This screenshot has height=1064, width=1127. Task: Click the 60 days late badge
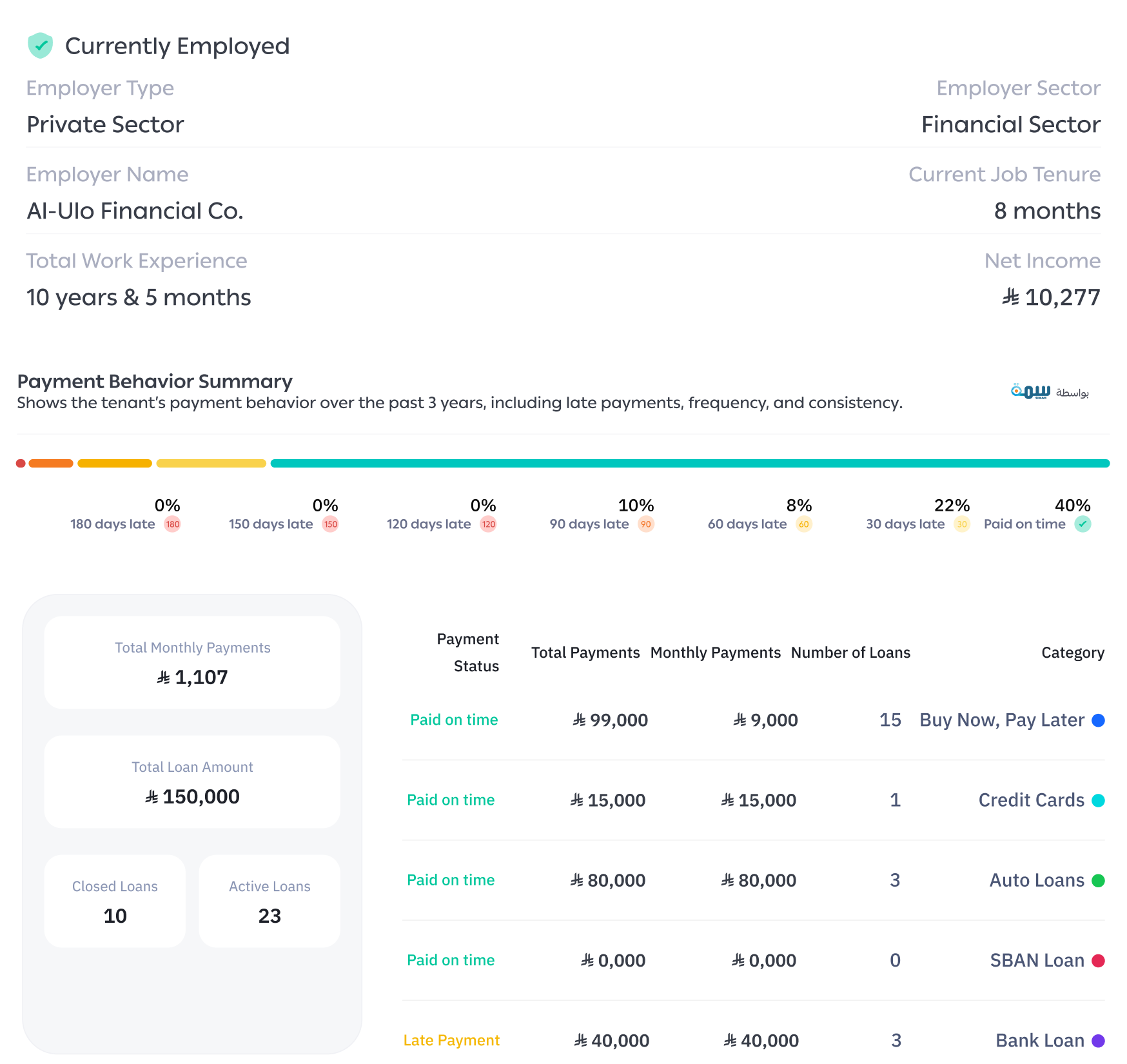click(x=803, y=524)
